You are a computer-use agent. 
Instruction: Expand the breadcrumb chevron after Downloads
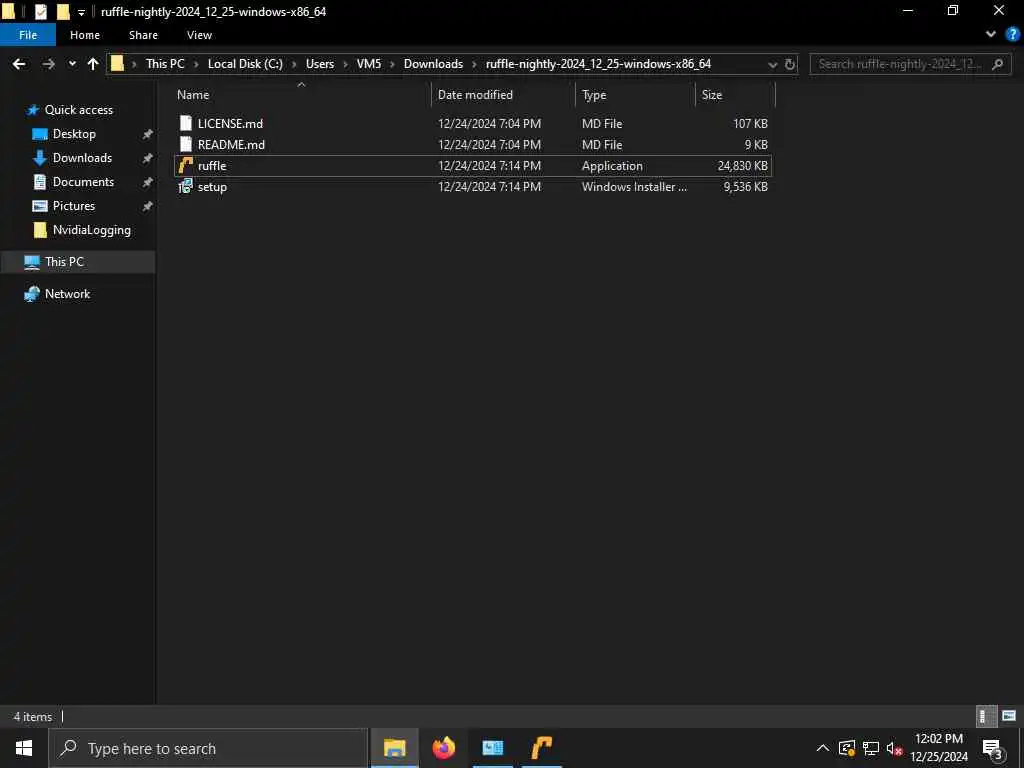coord(475,64)
